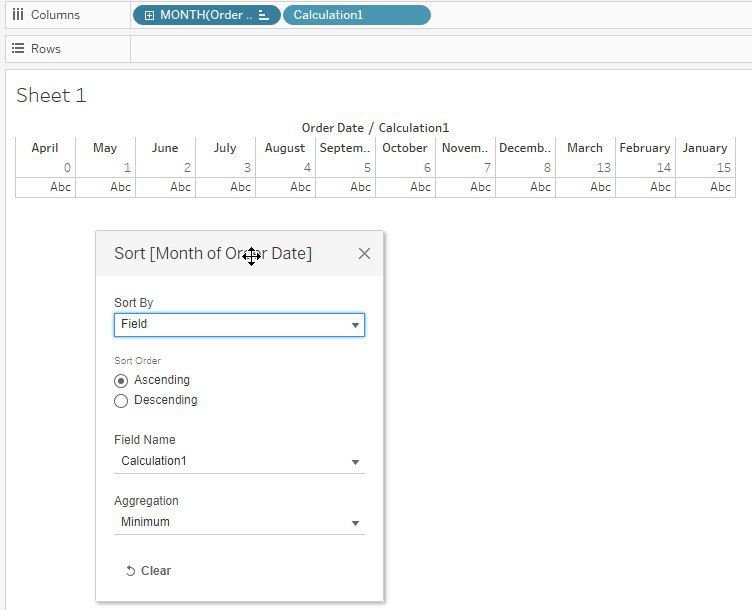Click the value 6 under October
The height and width of the screenshot is (610, 752).
(427, 168)
